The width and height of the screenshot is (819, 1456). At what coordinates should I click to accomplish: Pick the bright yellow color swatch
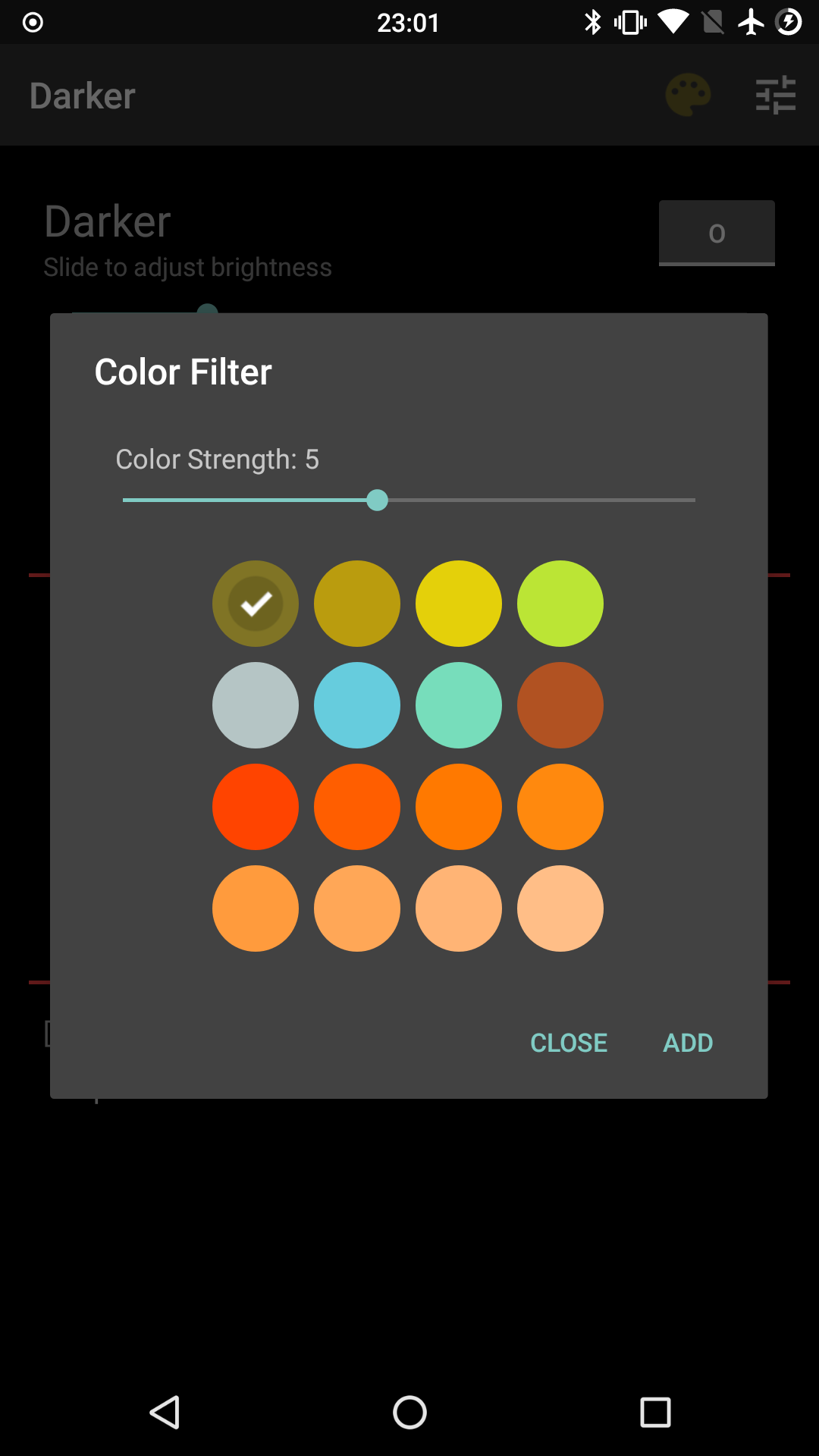click(459, 604)
